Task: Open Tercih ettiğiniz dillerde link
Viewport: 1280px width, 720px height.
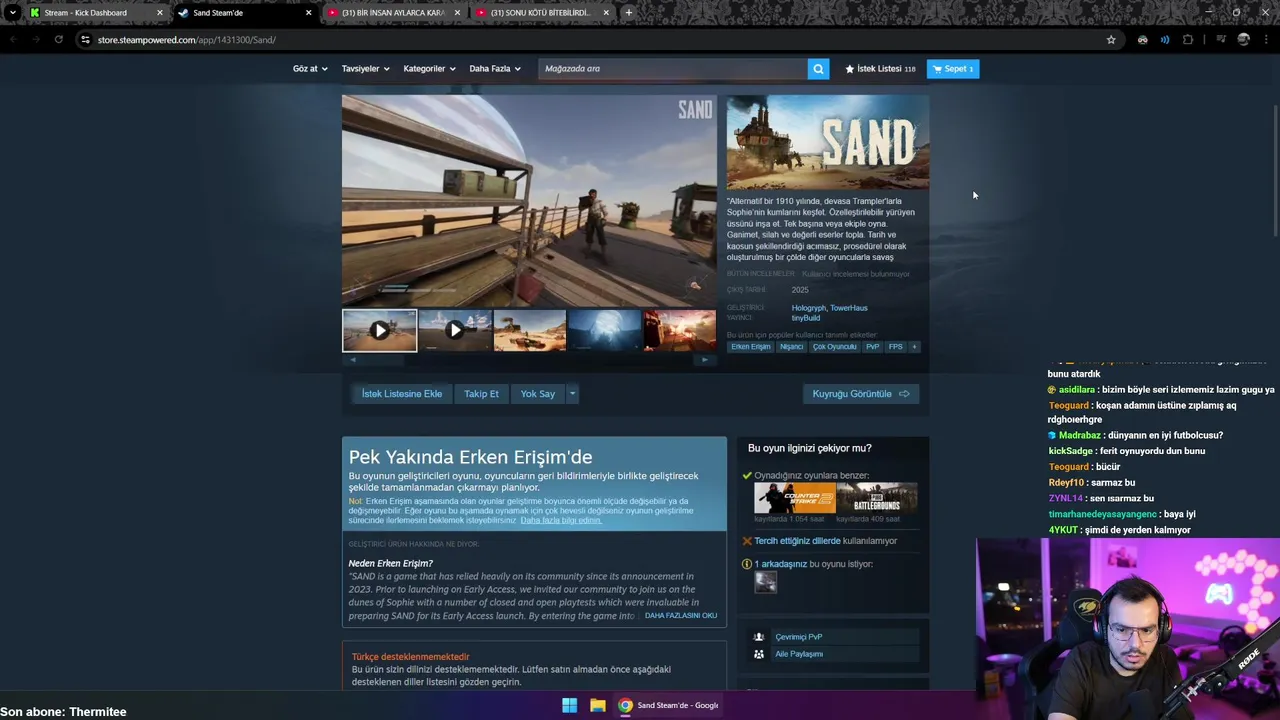Action: click(797, 541)
